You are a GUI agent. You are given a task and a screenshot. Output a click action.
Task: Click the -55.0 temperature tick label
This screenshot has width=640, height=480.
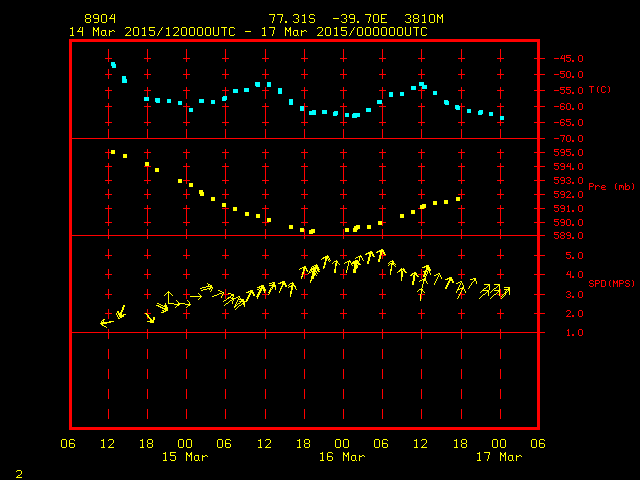pos(568,91)
